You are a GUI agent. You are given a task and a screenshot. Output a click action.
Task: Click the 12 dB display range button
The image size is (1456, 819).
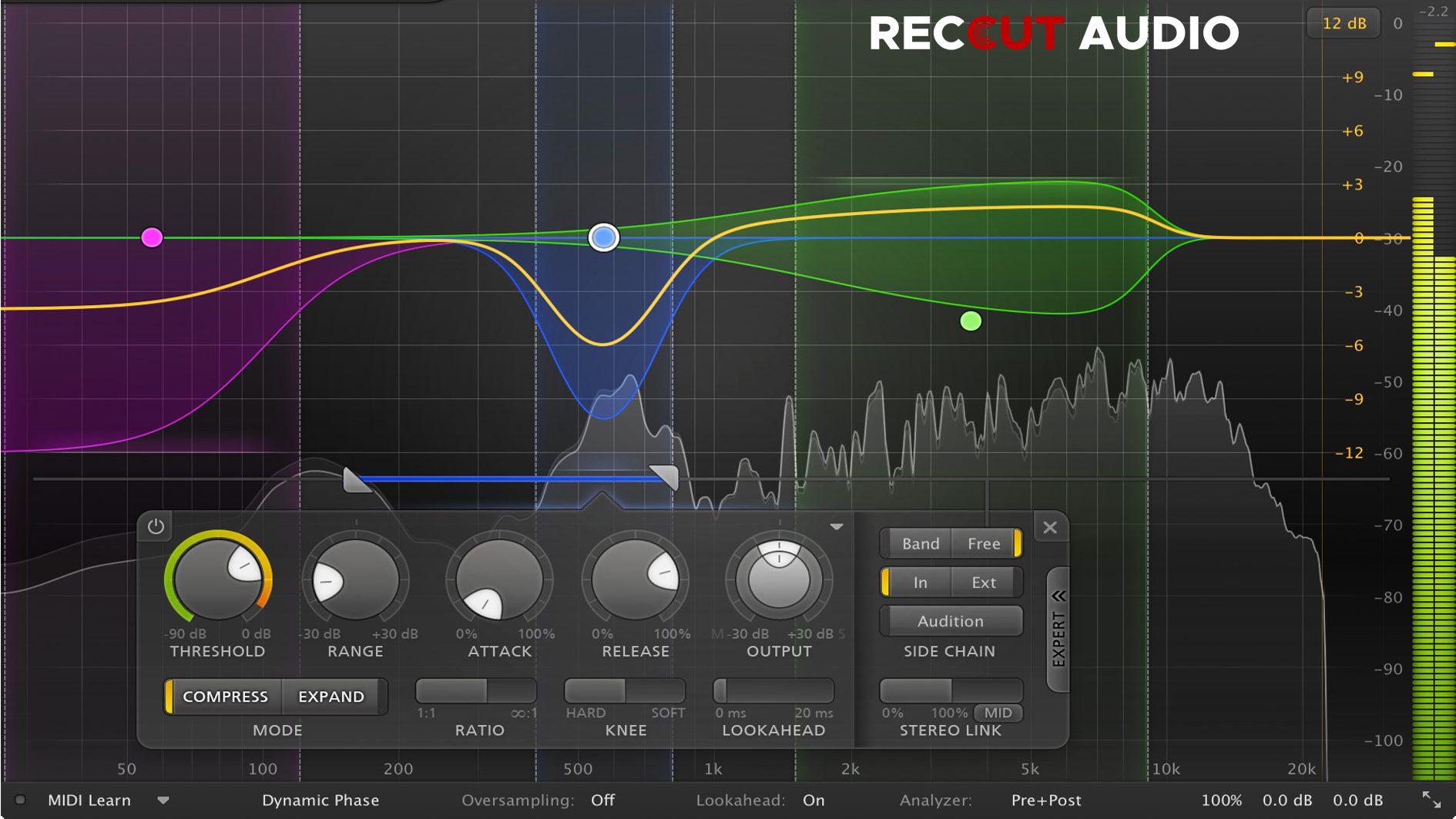tap(1344, 23)
